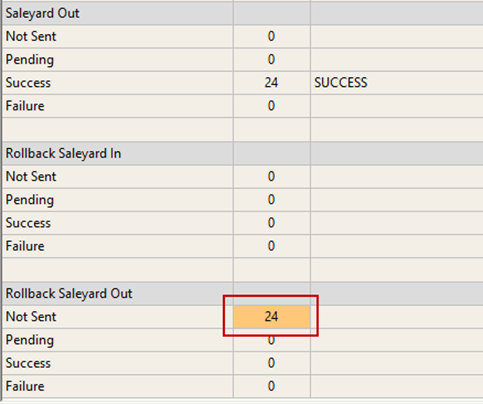Select Pending under Saleyard Out
This screenshot has height=404, width=483.
click(30, 60)
